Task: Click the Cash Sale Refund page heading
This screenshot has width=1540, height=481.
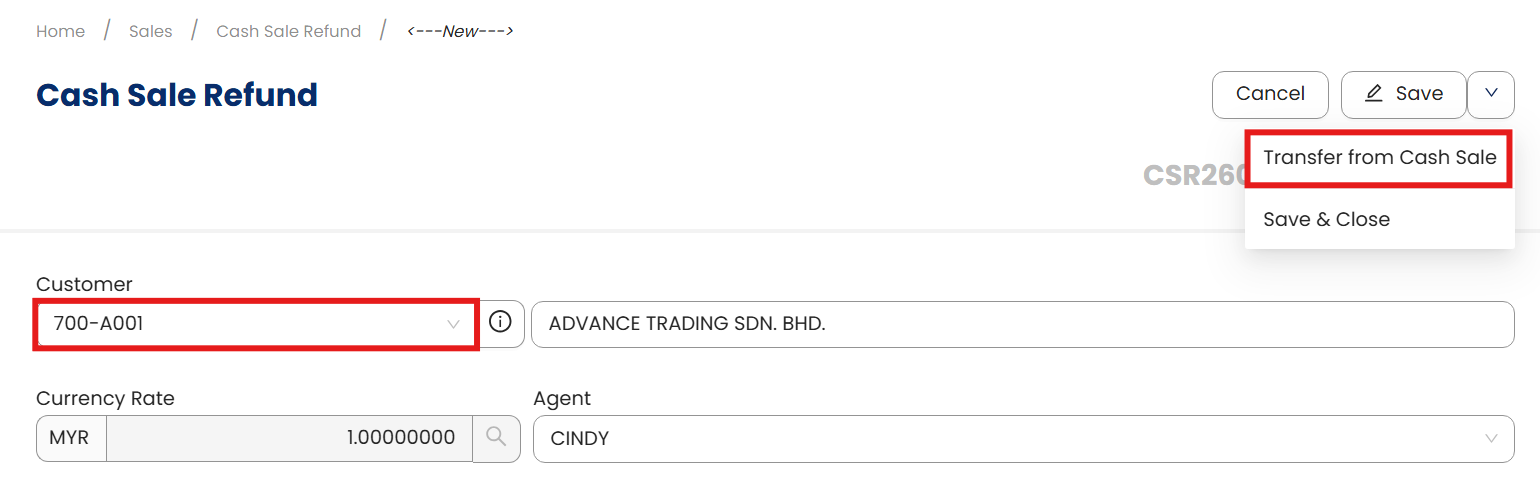Action: pos(177,95)
